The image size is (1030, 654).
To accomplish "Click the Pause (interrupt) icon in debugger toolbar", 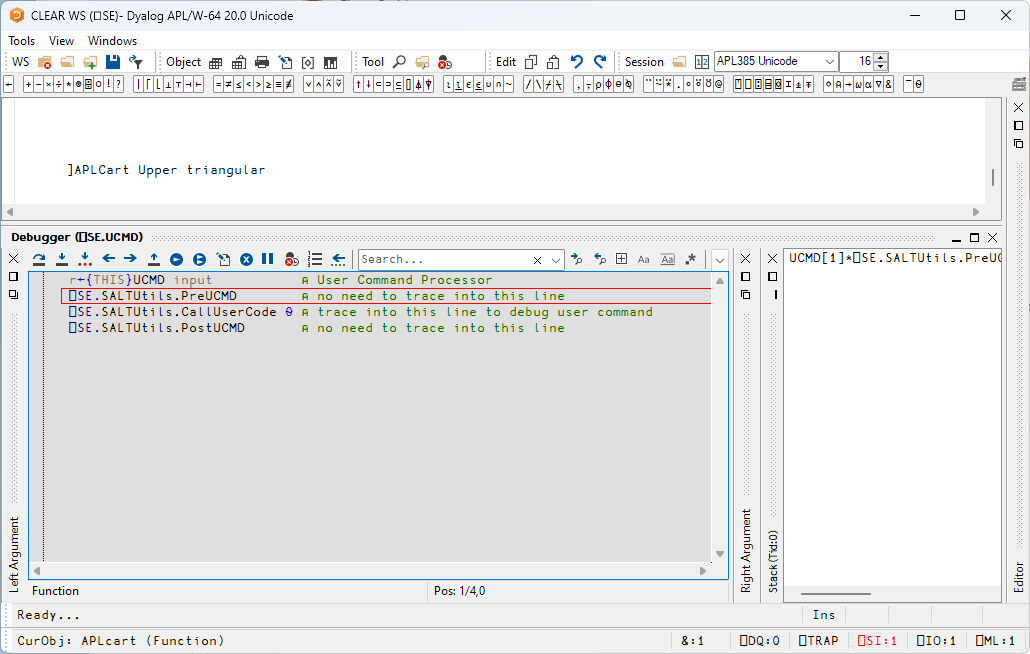I will (x=267, y=259).
